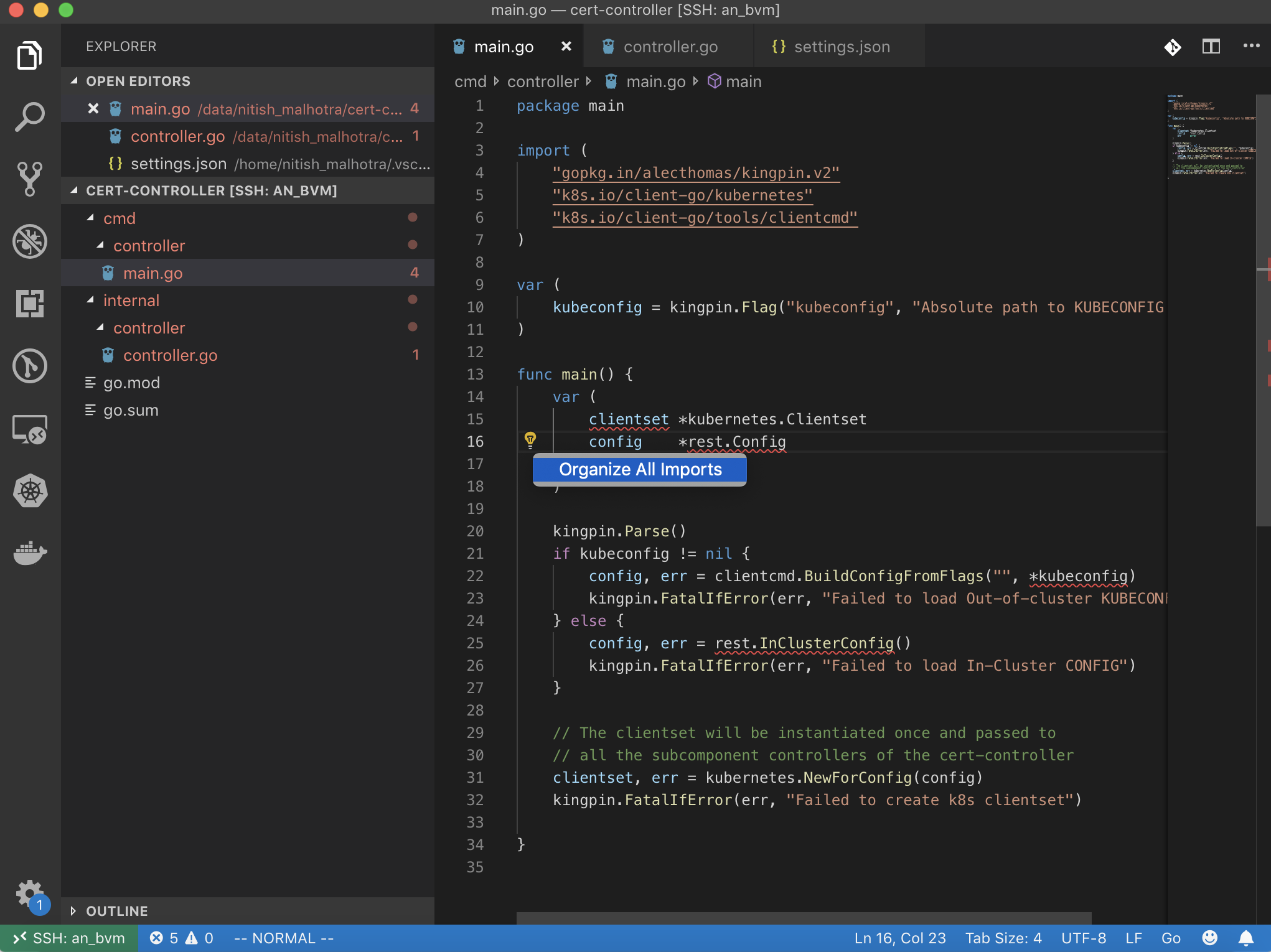Open the Search view icon

(30, 117)
